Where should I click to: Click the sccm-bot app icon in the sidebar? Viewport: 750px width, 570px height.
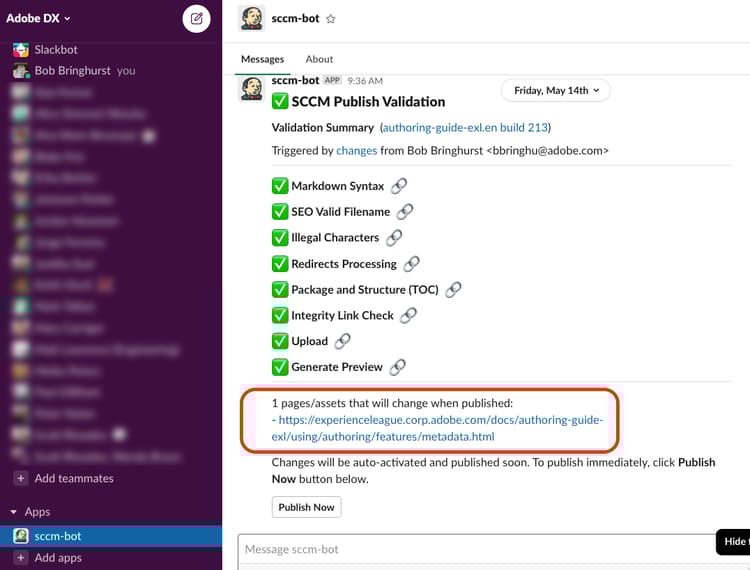coord(21,536)
